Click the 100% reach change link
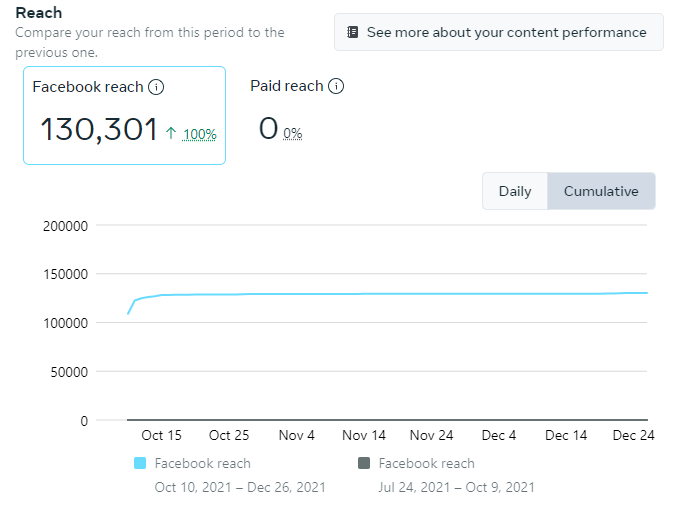This screenshot has width=673, height=509. (200, 134)
